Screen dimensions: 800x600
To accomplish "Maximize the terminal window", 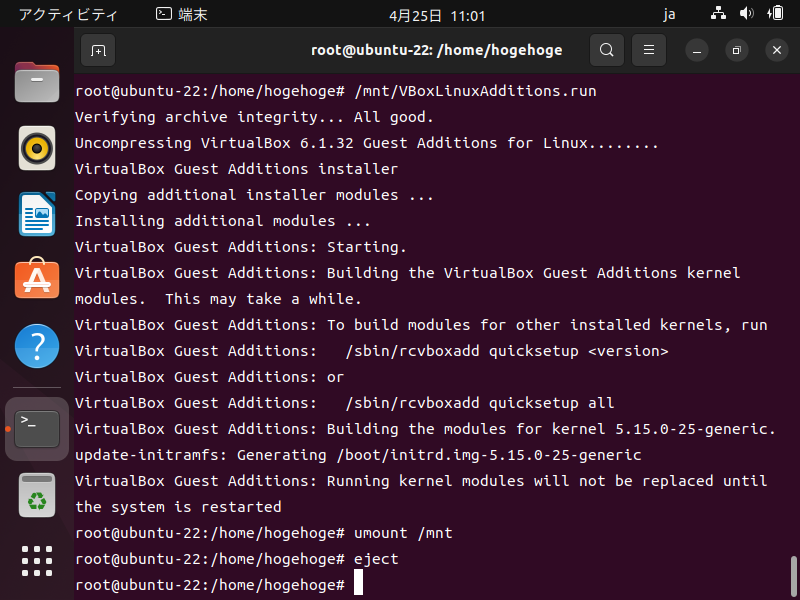I will [737, 51].
